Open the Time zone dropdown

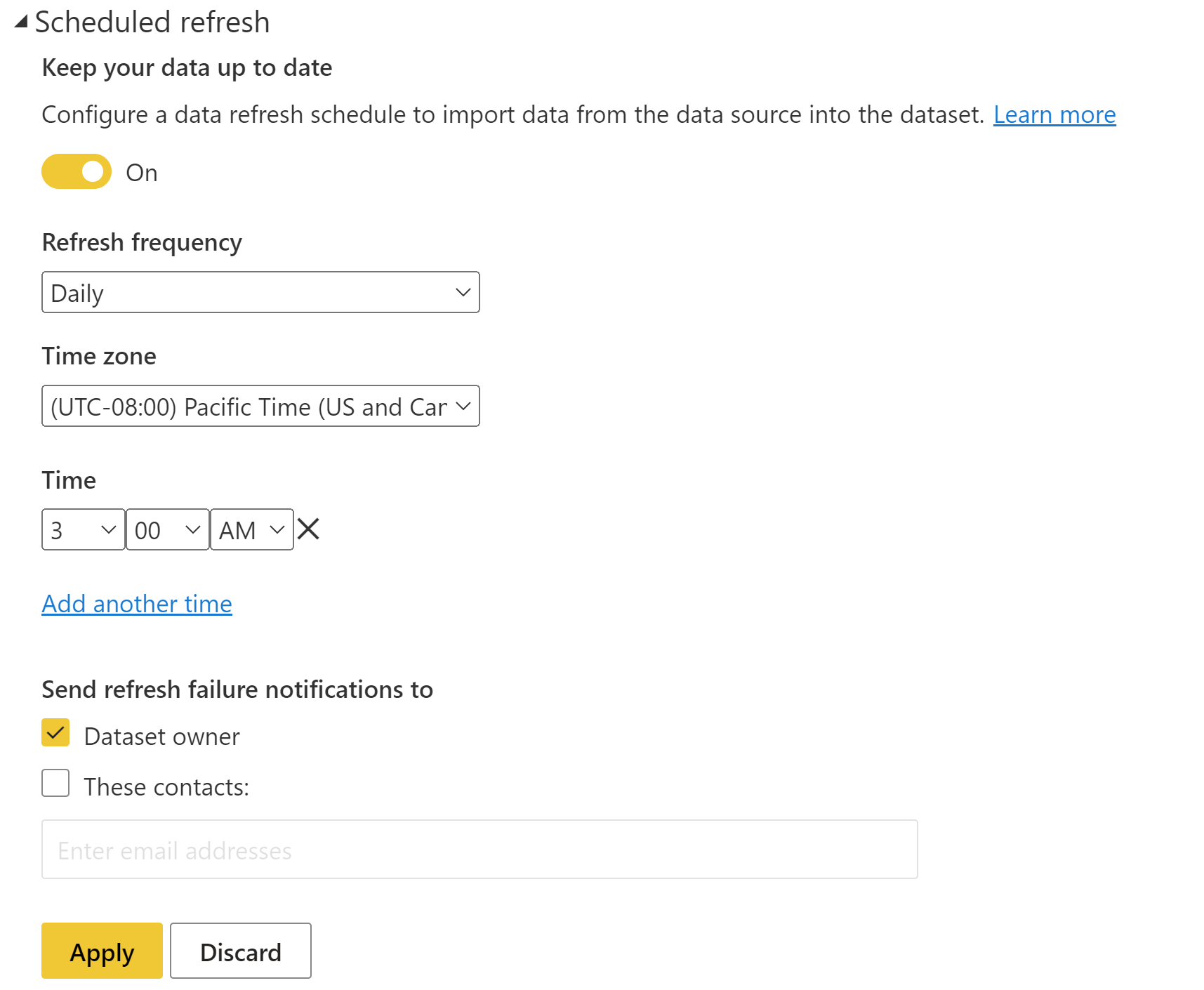(x=260, y=406)
